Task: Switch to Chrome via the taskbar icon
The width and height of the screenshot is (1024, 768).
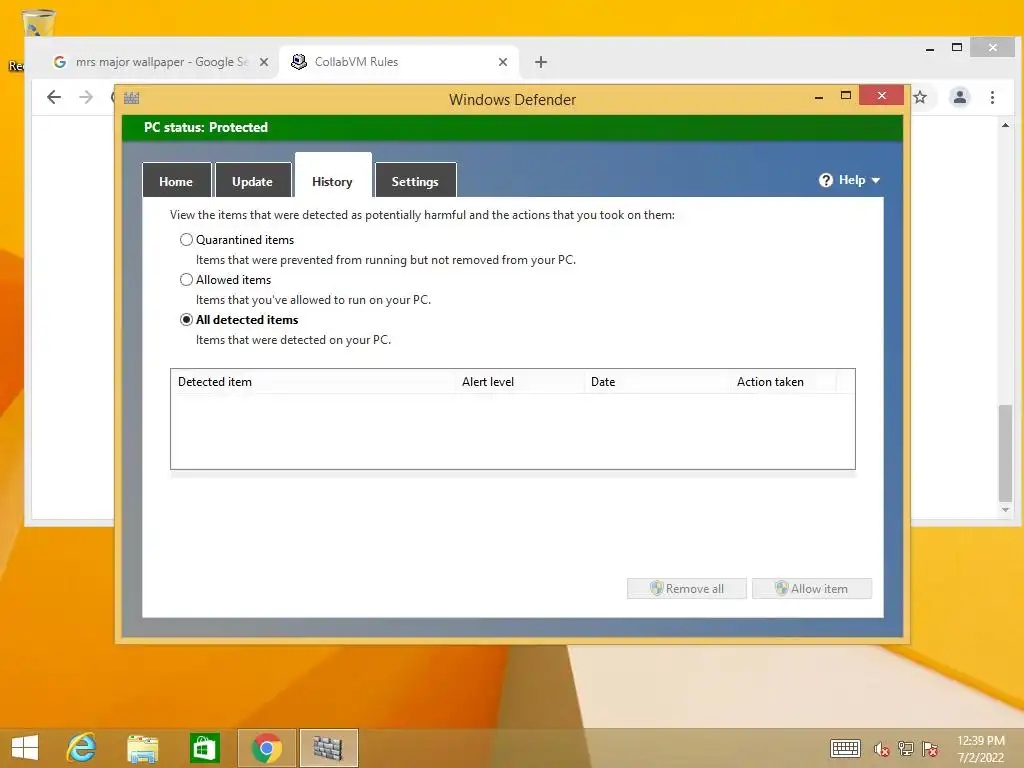Action: [x=266, y=748]
